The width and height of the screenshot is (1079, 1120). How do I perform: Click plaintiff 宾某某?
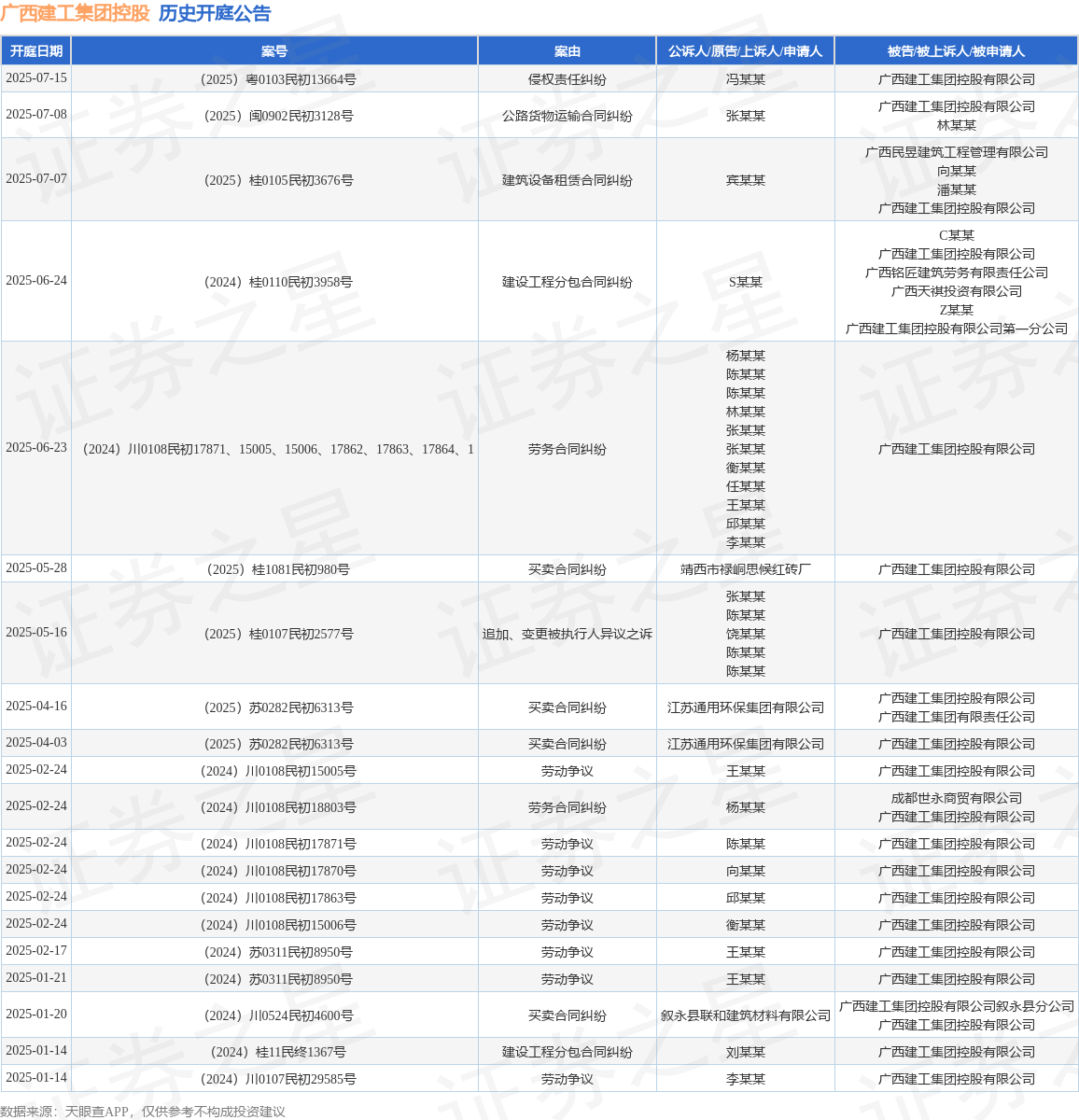pos(746,181)
